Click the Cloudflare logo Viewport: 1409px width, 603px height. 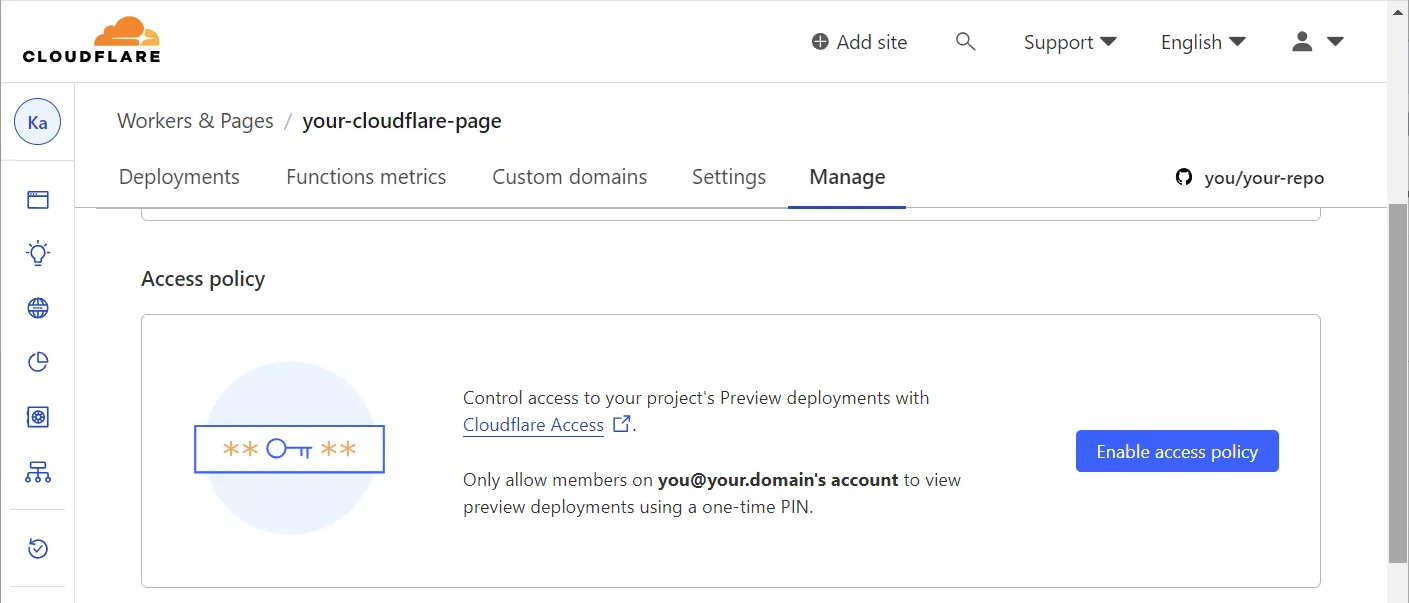point(91,40)
